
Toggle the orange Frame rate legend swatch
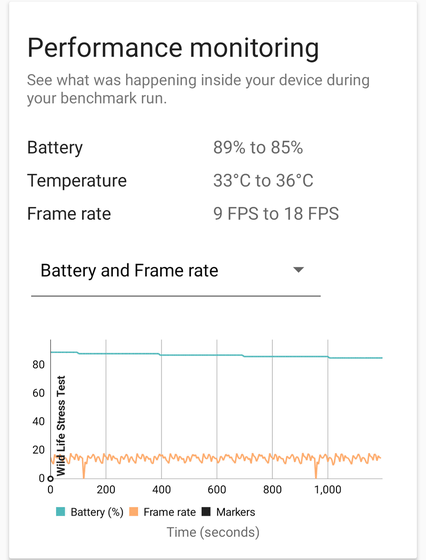pos(134,512)
